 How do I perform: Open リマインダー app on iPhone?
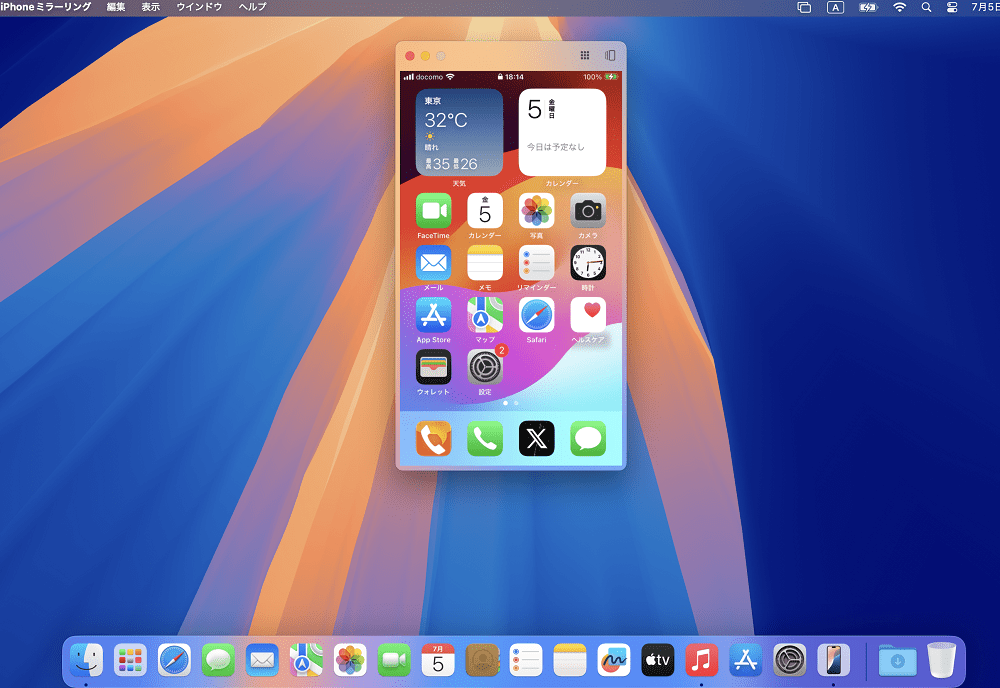(536, 263)
